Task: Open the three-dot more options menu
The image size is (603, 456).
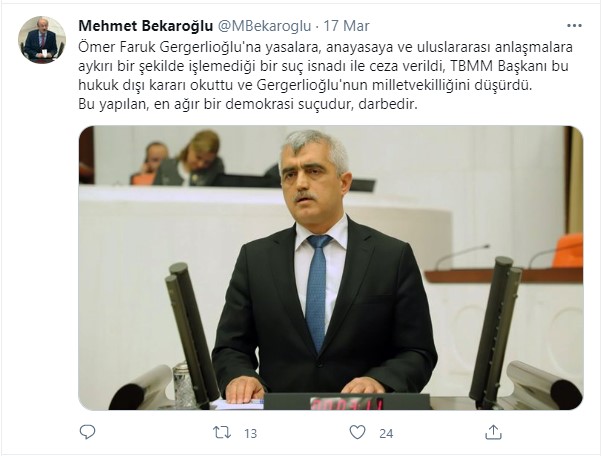Action: pyautogui.click(x=574, y=26)
